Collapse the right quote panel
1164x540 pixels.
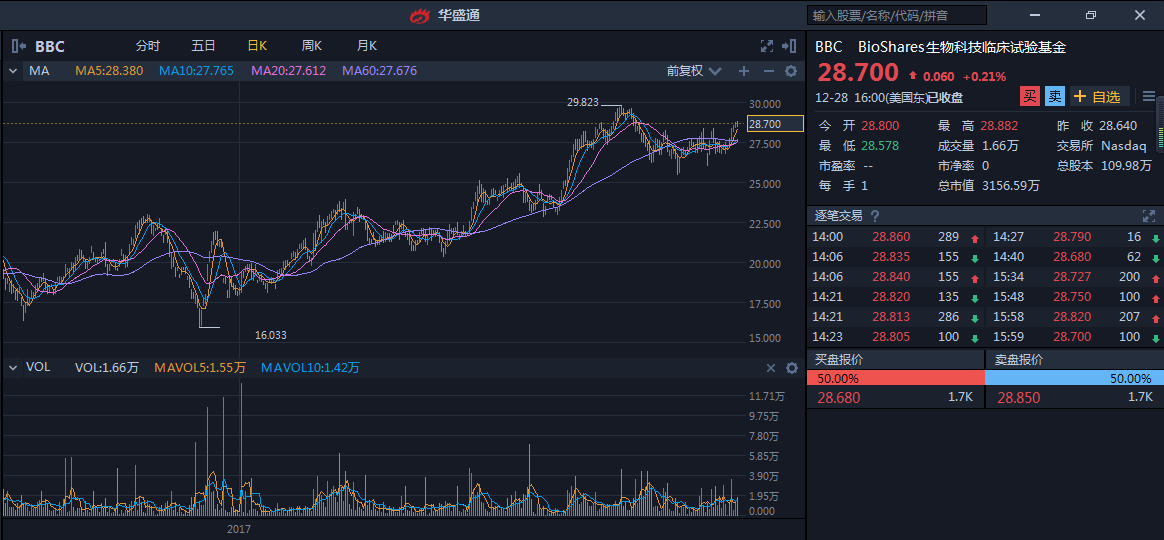point(791,46)
